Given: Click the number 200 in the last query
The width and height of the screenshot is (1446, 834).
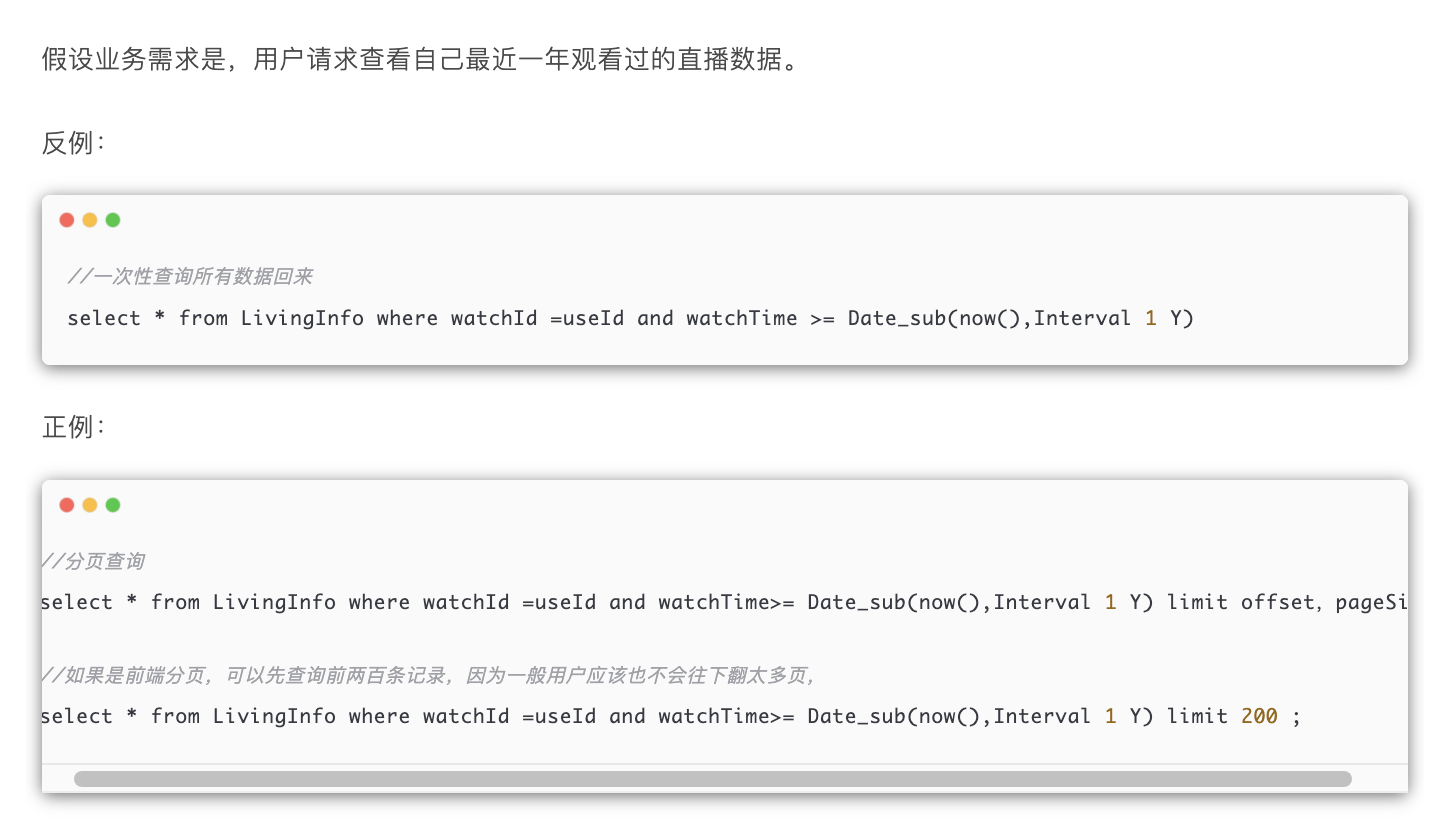Looking at the screenshot, I should pos(1259,716).
